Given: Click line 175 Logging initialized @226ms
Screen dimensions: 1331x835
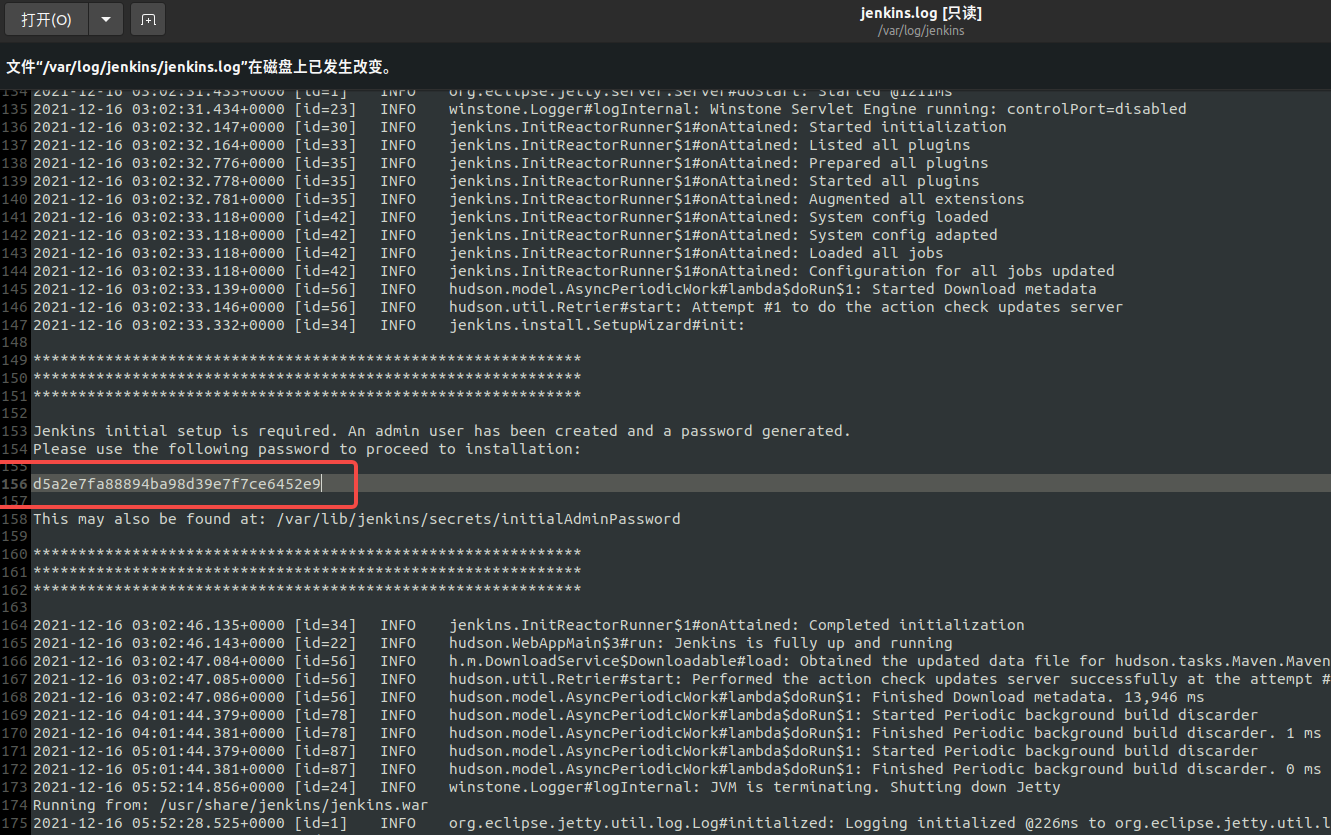Looking at the screenshot, I should click(682, 823).
